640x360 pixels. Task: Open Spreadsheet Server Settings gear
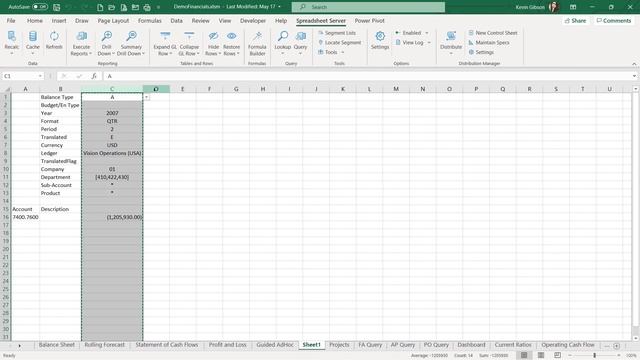(x=380, y=41)
